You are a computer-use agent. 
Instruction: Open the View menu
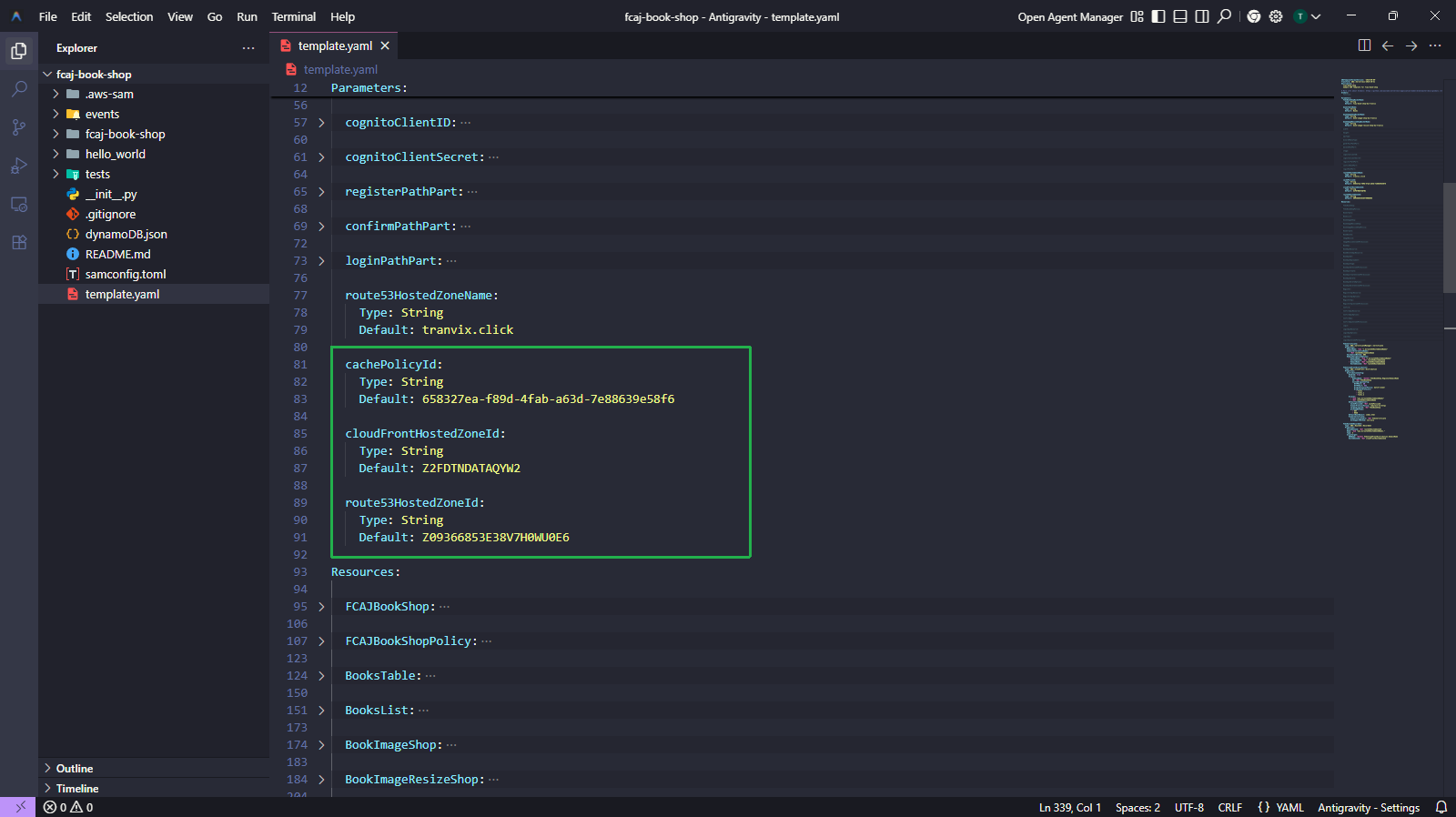180,16
